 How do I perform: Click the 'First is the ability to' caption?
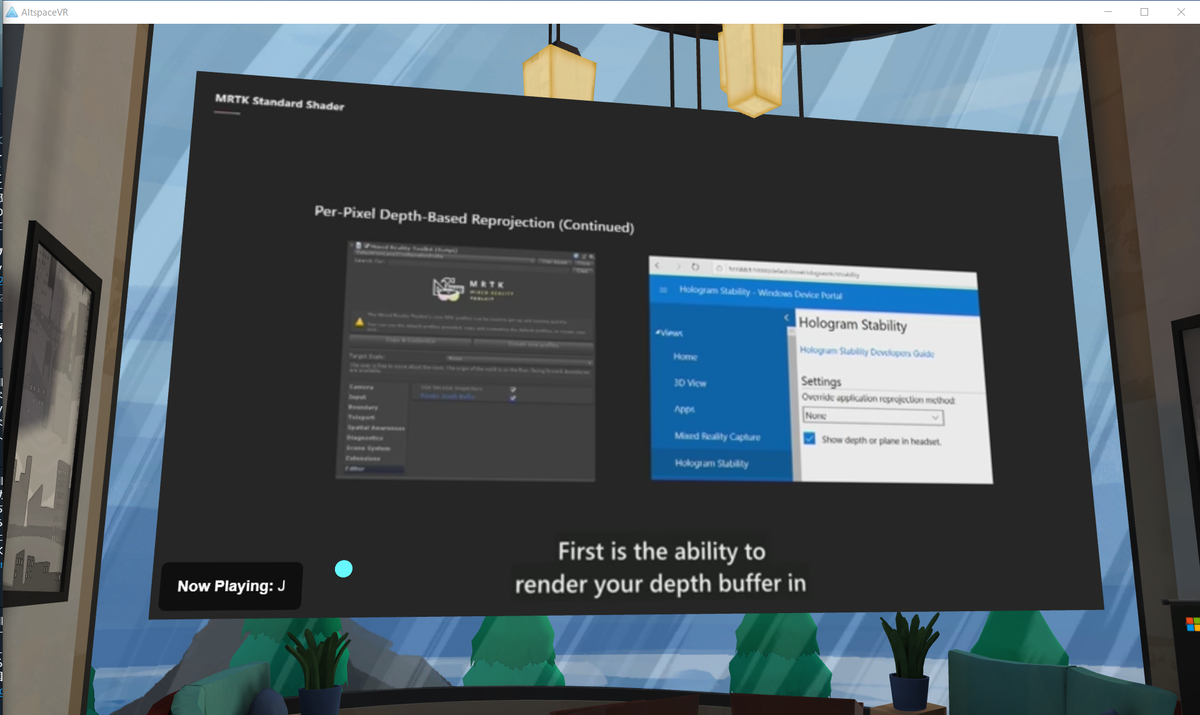click(x=661, y=551)
